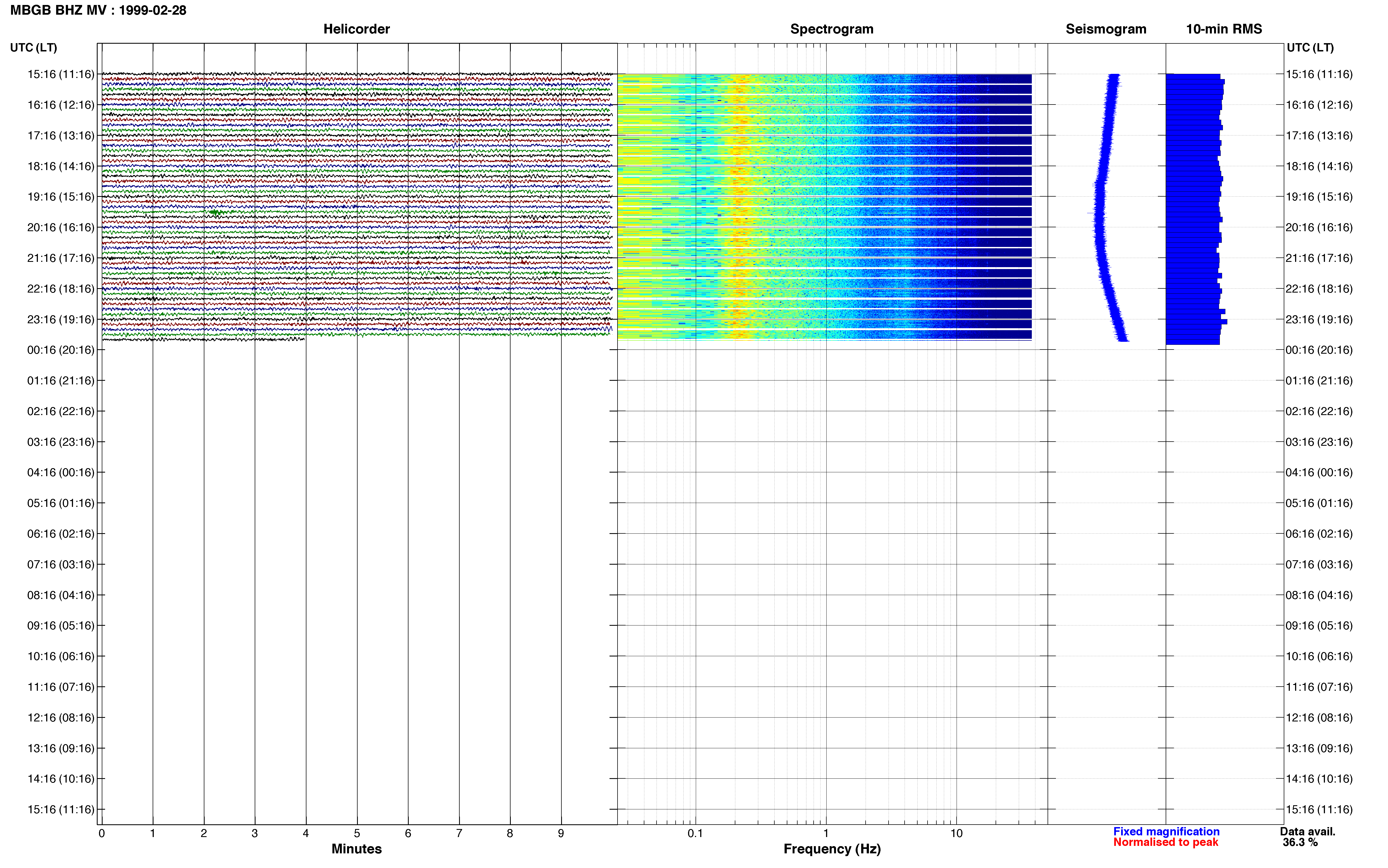1388x868 pixels.
Task: Click the left time label '00:16 (20:16)'
Action: pyautogui.click(x=61, y=350)
